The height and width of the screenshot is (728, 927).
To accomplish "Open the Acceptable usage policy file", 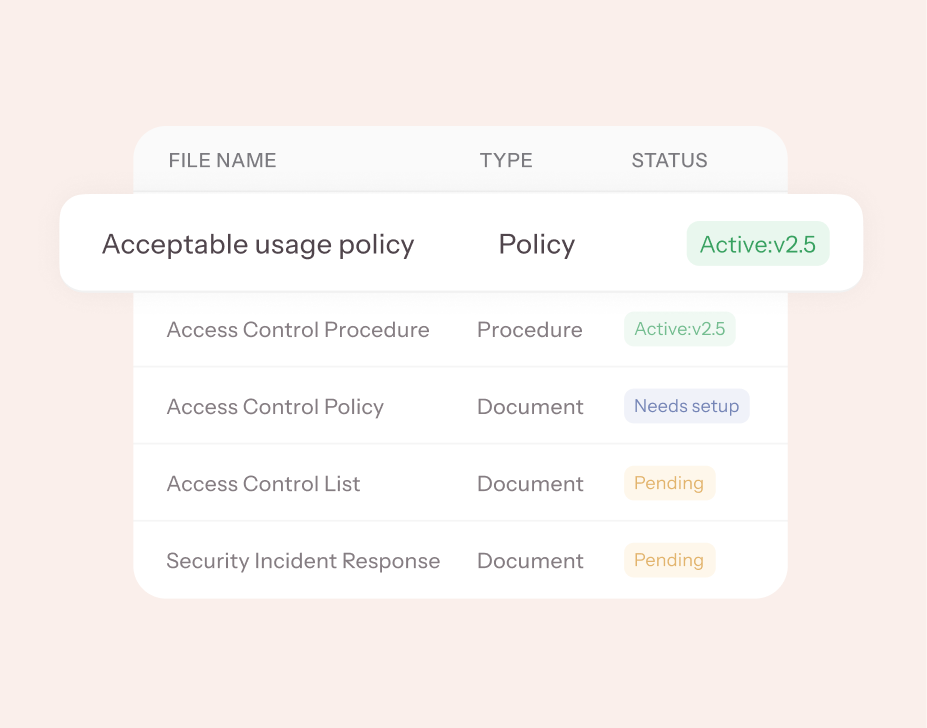I will [258, 244].
